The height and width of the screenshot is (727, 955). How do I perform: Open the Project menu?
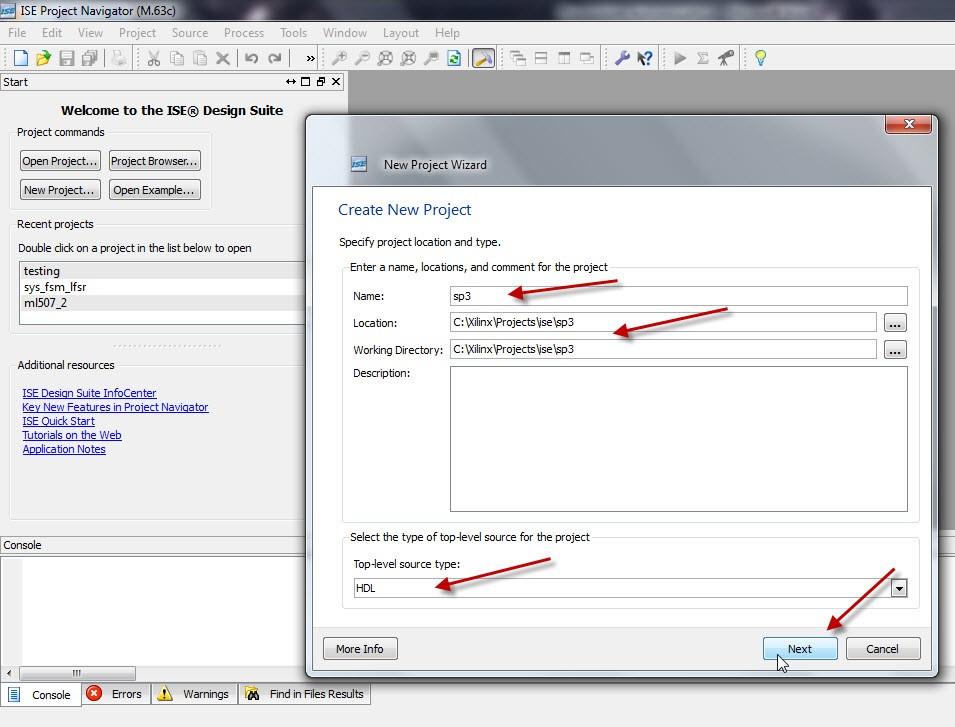[x=137, y=33]
